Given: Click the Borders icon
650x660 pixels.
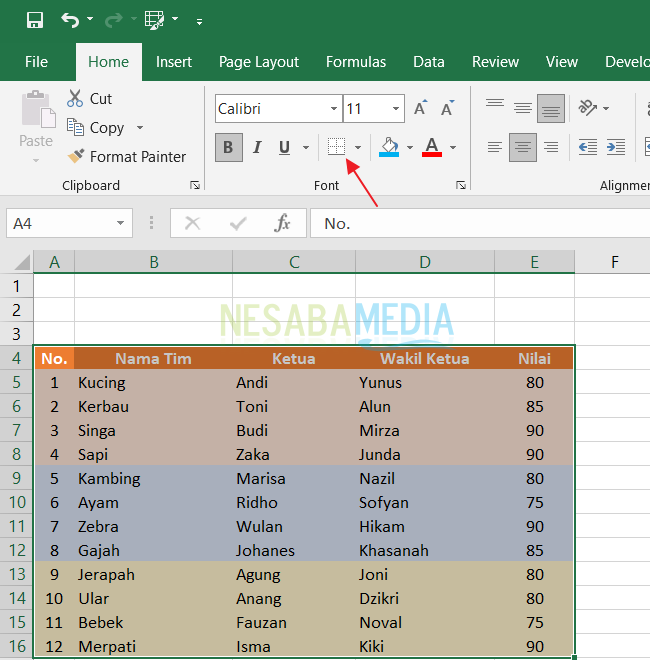Looking at the screenshot, I should 336,147.
